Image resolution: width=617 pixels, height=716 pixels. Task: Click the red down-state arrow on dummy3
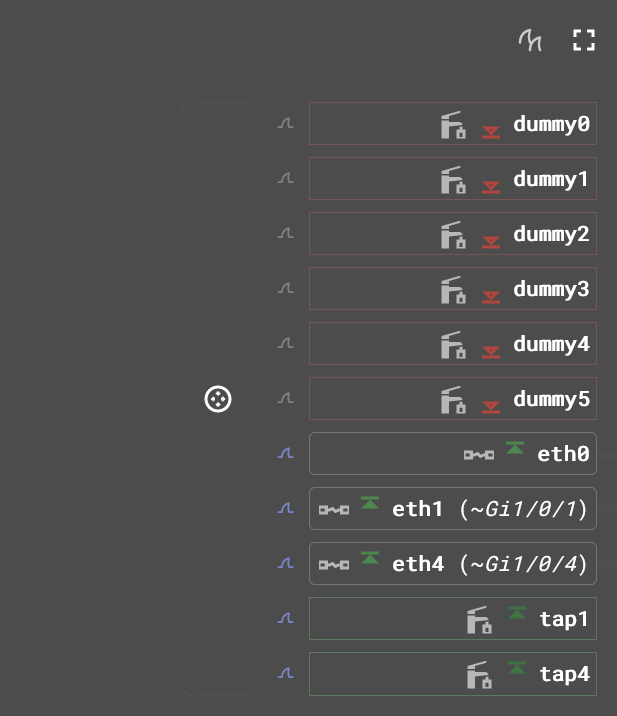[491, 297]
